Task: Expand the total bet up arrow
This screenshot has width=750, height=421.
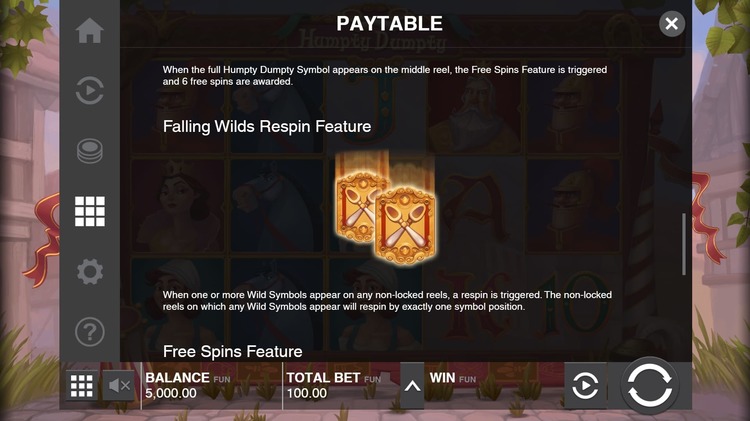Action: (x=412, y=386)
